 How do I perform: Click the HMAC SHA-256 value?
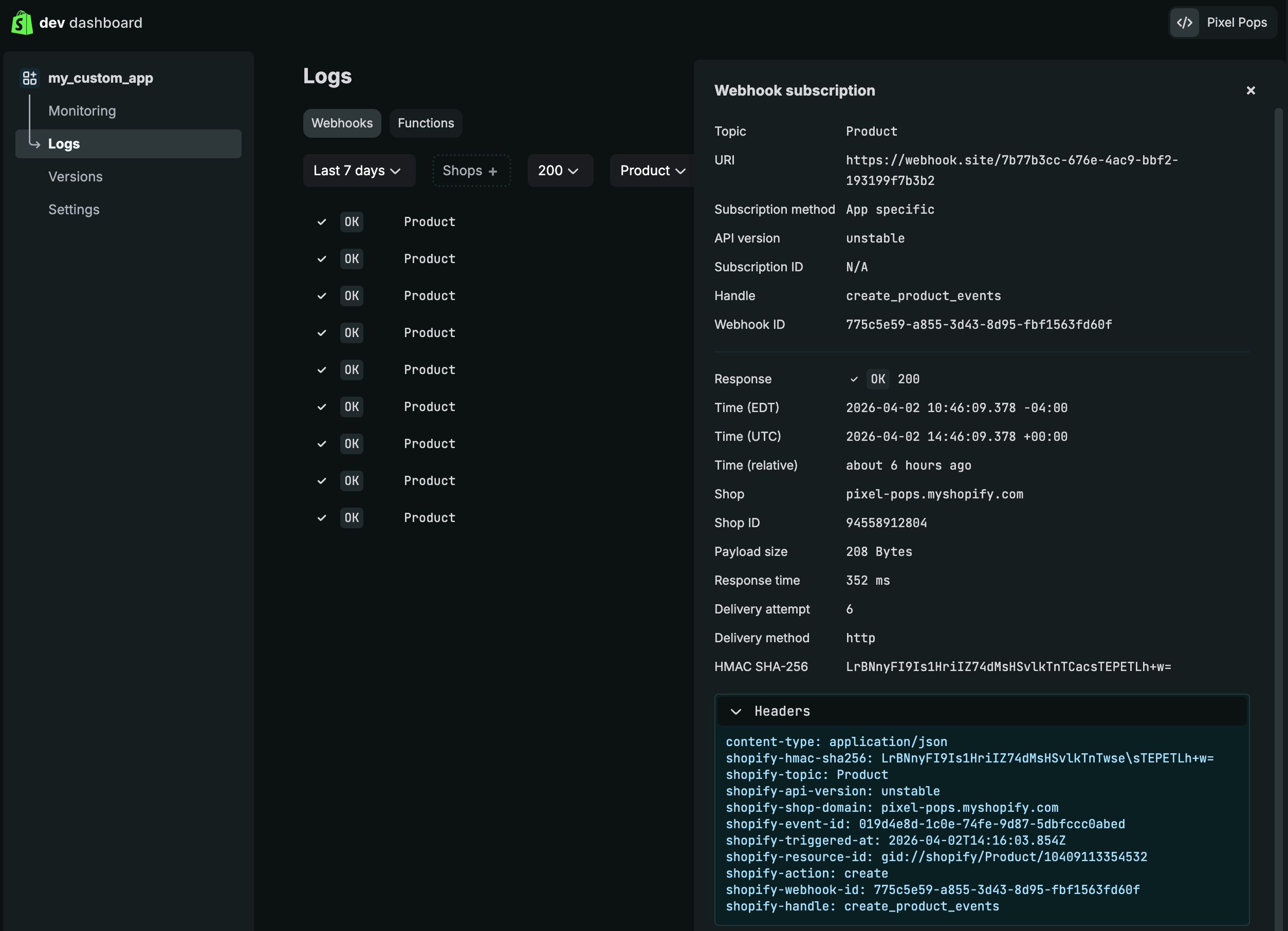(x=1008, y=666)
